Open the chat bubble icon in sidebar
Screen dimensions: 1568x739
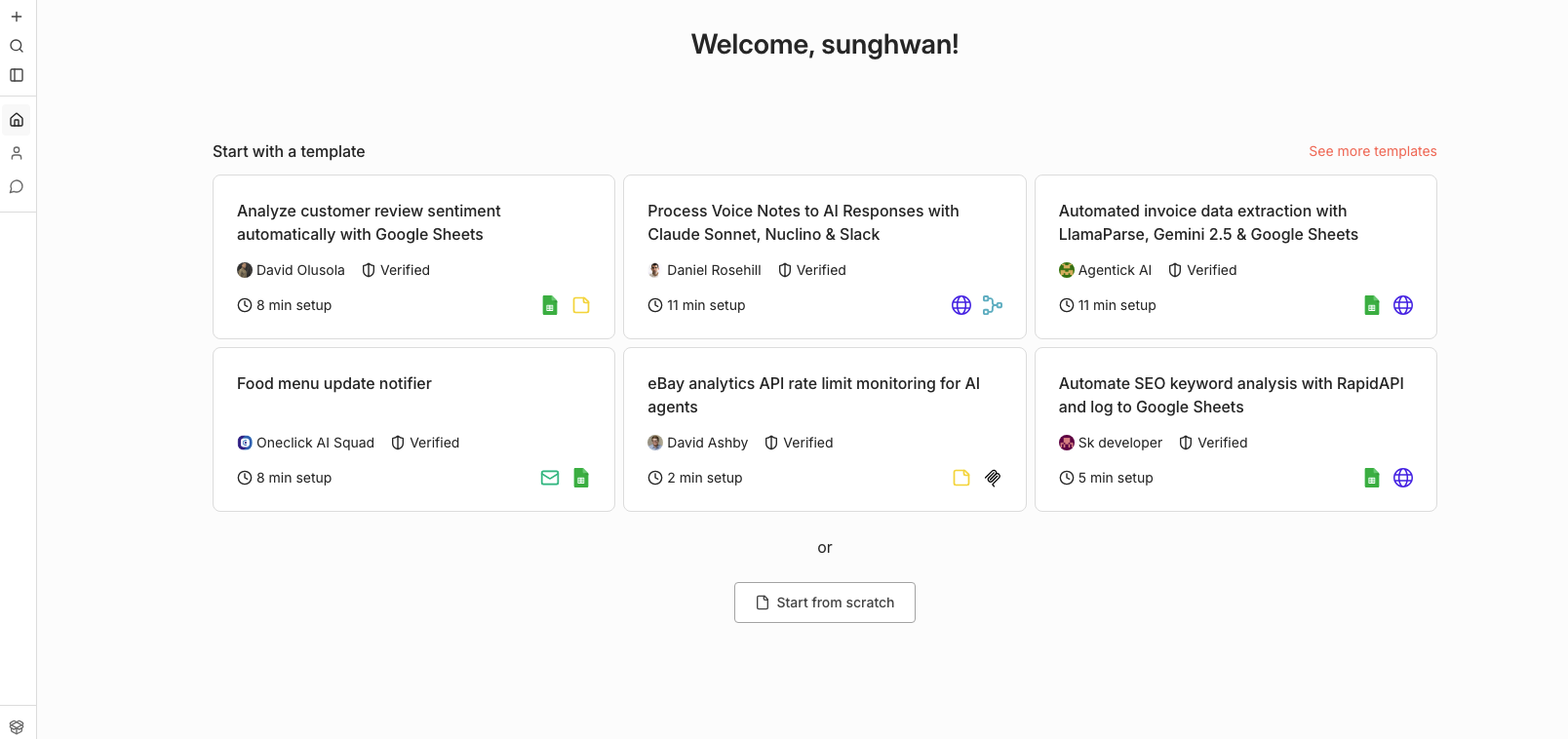pos(17,186)
